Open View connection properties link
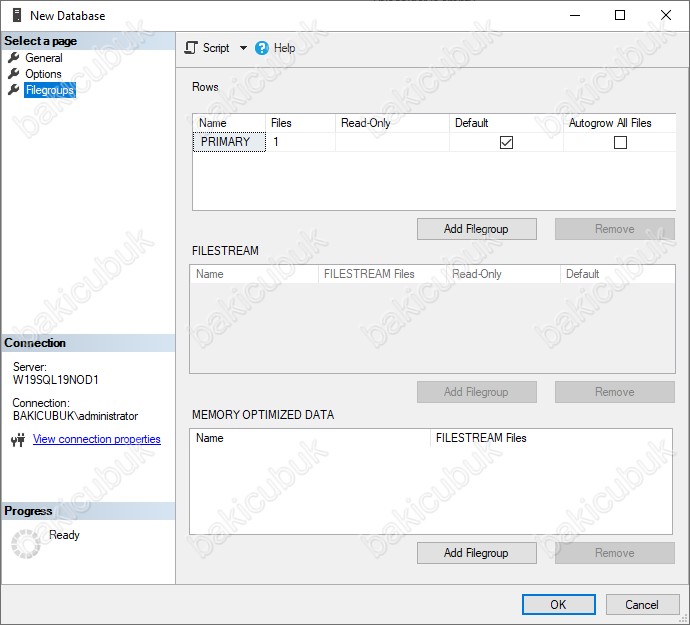The width and height of the screenshot is (690, 625). click(97, 439)
